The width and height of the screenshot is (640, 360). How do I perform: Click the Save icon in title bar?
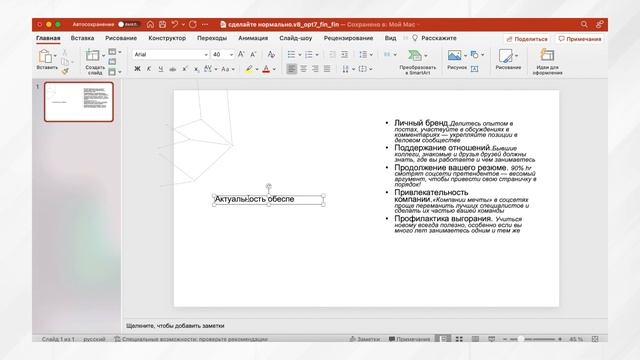tap(162, 24)
